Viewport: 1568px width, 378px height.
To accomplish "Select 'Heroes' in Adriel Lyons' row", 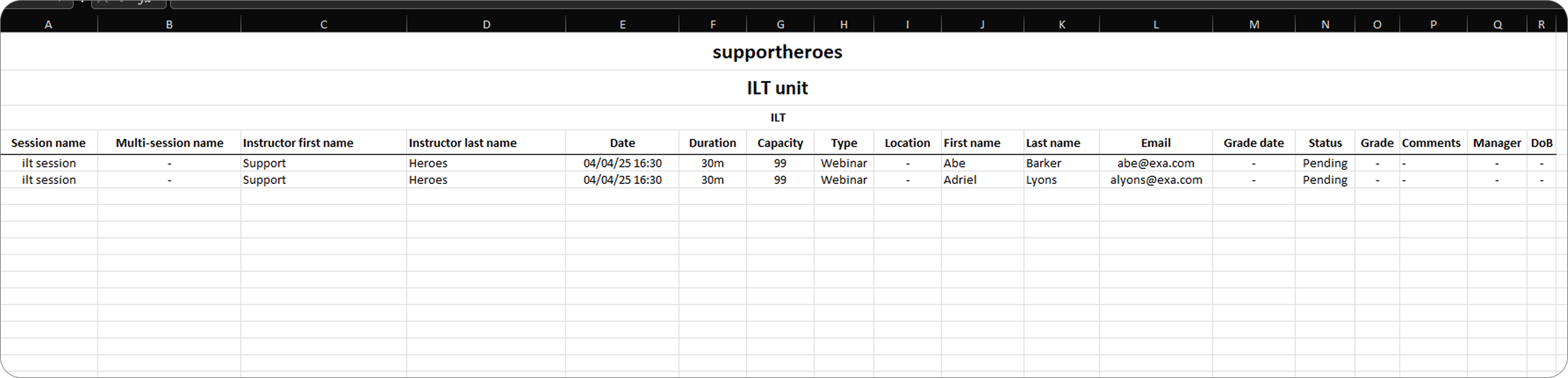I will tap(486, 180).
